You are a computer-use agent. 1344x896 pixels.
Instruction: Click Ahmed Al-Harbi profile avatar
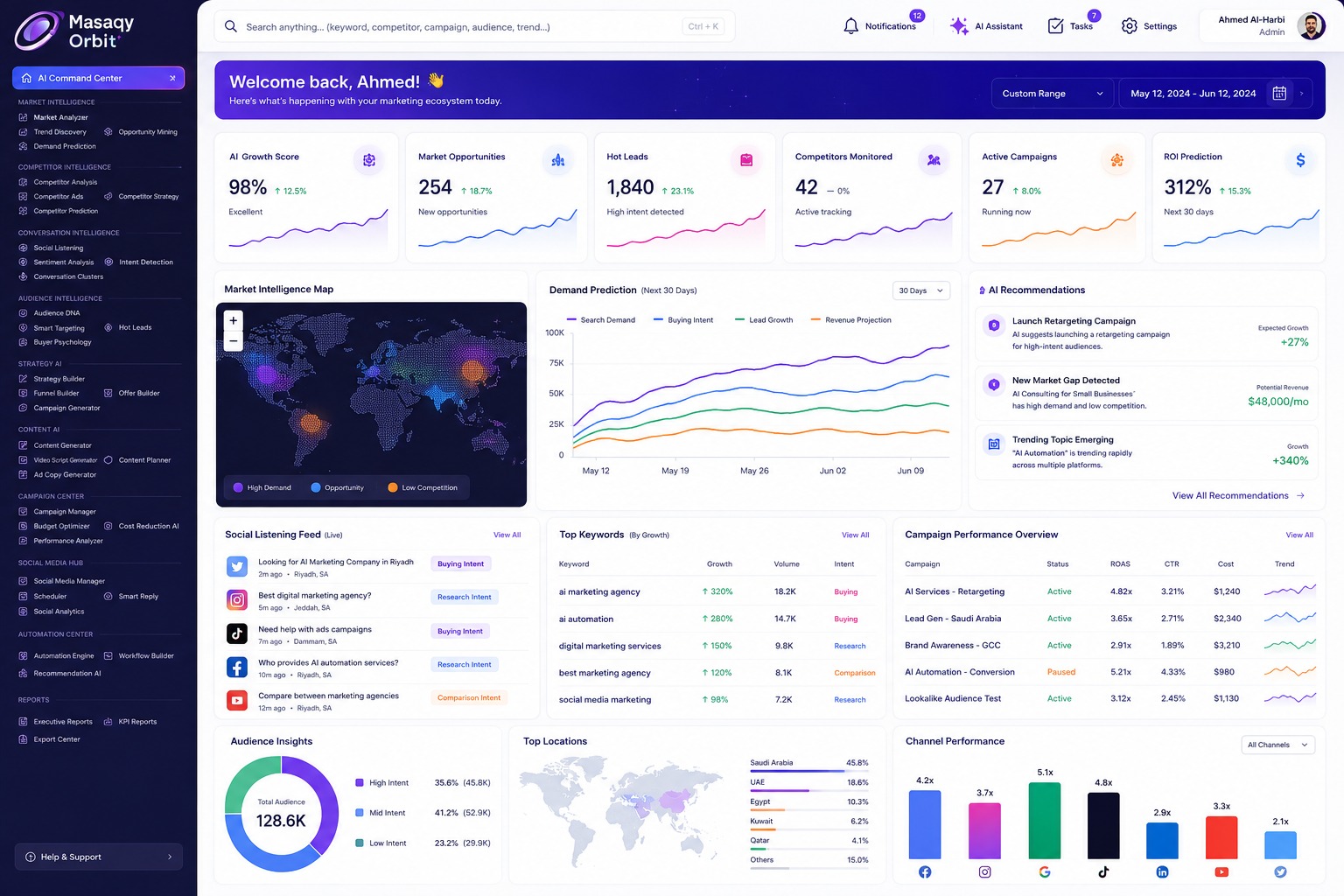pyautogui.click(x=1311, y=26)
